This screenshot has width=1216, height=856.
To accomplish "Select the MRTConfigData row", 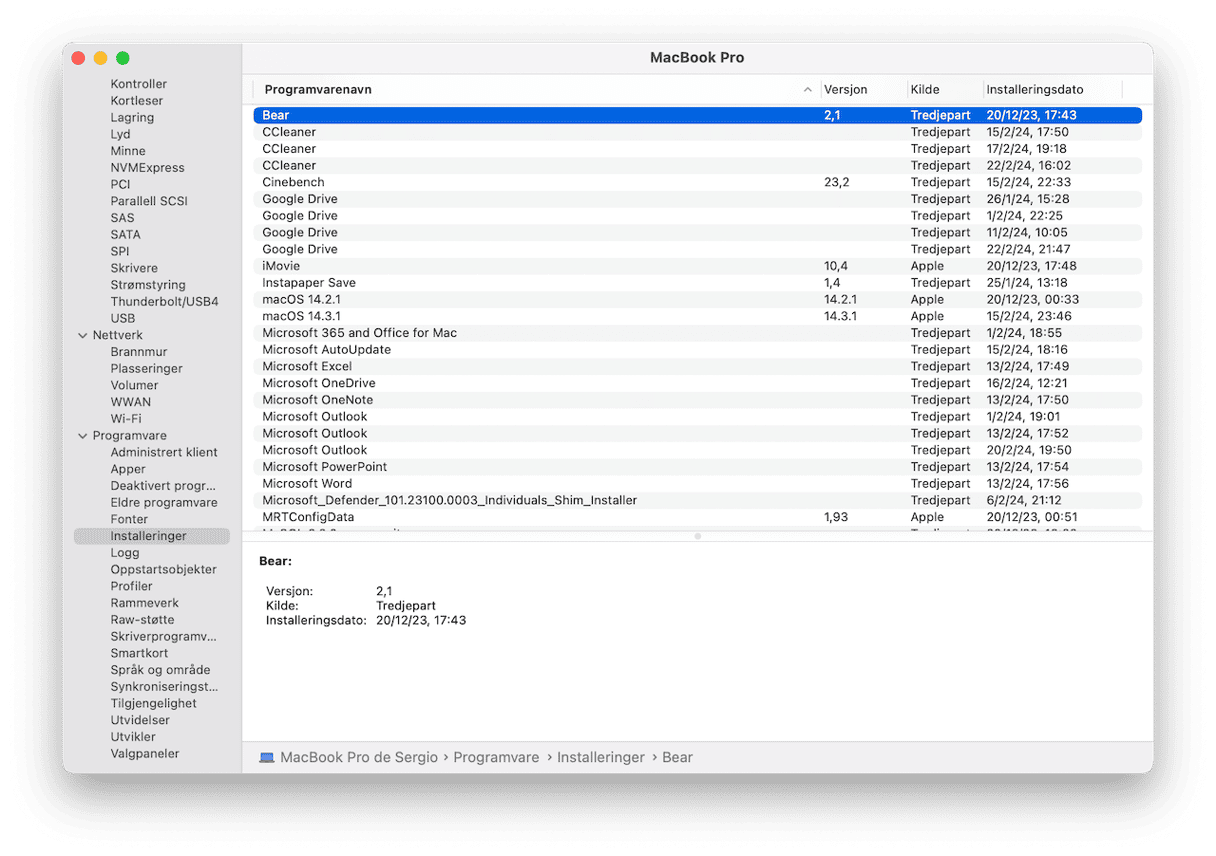I will point(697,517).
